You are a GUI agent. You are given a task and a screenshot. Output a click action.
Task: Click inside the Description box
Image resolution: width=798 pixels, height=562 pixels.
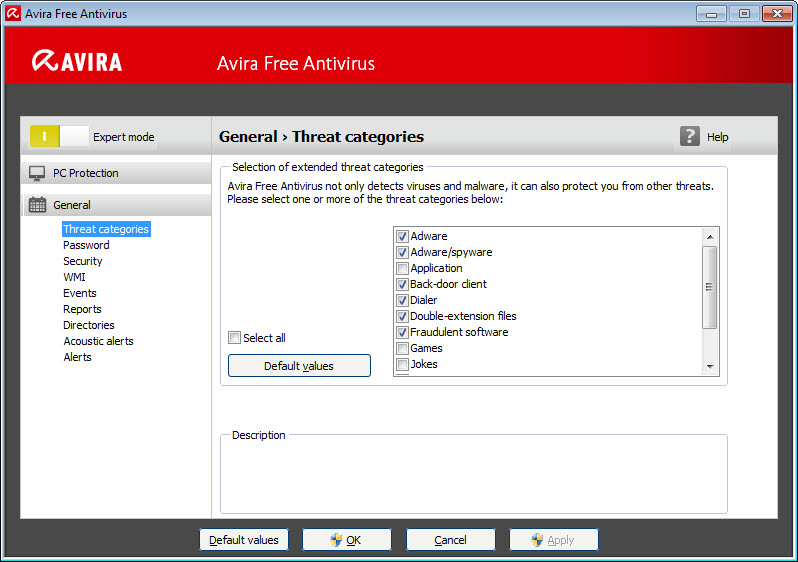[x=474, y=476]
